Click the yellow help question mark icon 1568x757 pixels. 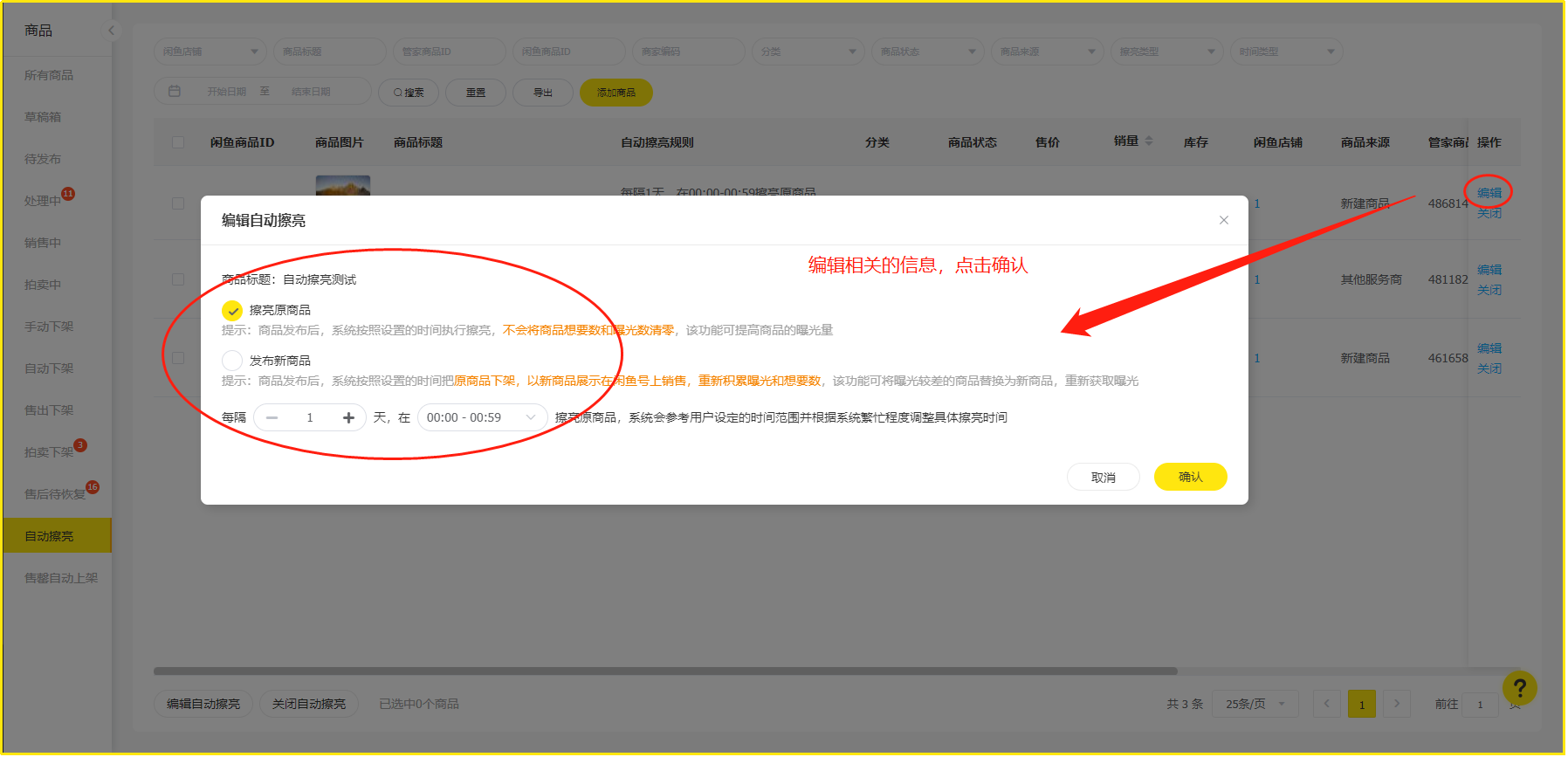pyautogui.click(x=1519, y=687)
